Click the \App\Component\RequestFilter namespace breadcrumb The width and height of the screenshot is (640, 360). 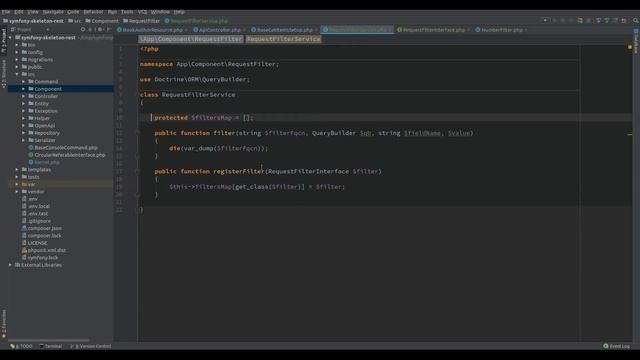191,39
